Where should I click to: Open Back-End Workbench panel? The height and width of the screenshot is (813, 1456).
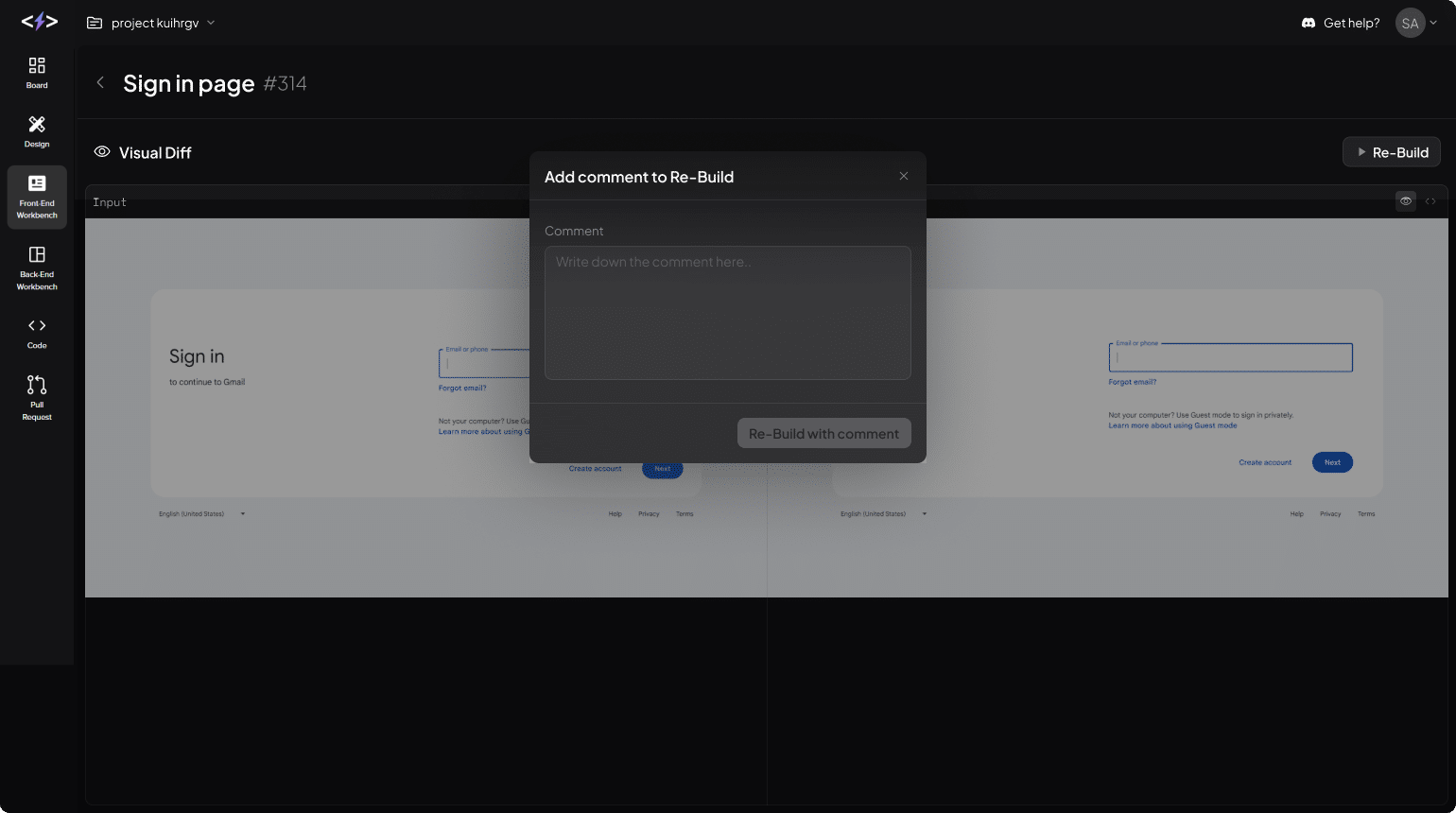pyautogui.click(x=37, y=268)
